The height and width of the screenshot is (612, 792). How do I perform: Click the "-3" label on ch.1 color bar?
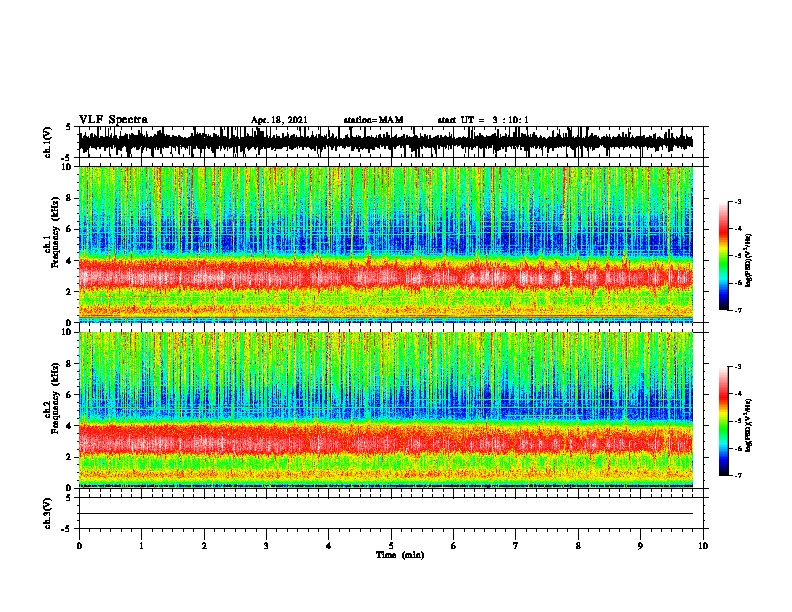pyautogui.click(x=737, y=202)
